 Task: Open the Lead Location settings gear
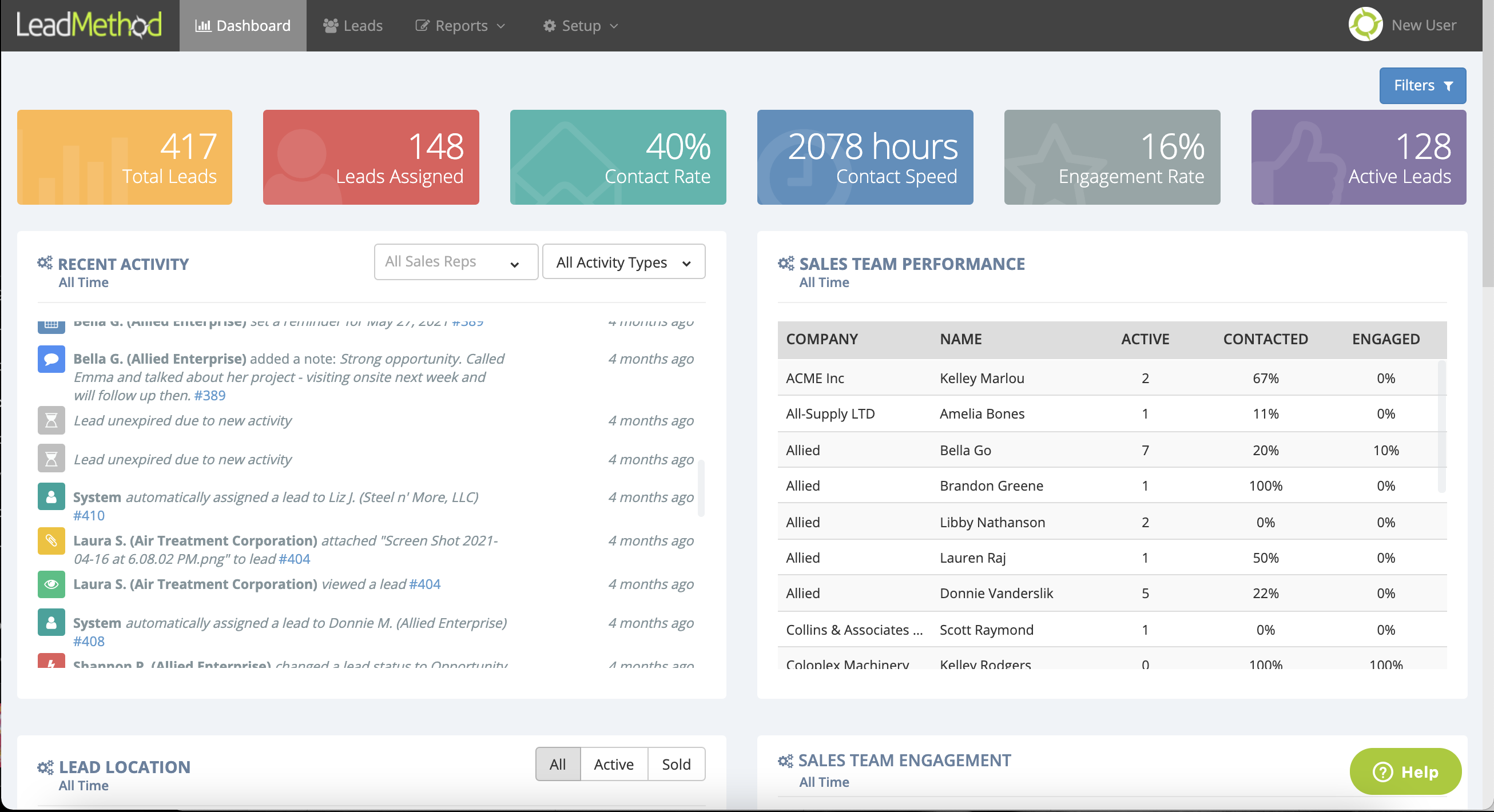pyautogui.click(x=45, y=767)
